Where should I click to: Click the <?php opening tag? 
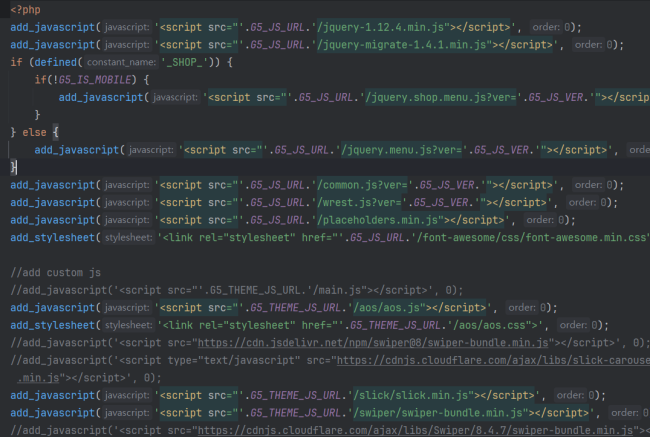coord(25,10)
